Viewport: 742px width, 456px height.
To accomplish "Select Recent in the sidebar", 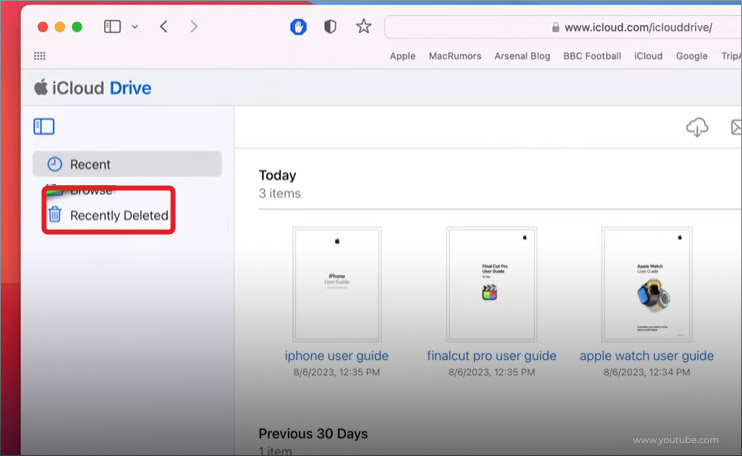I will click(x=127, y=164).
